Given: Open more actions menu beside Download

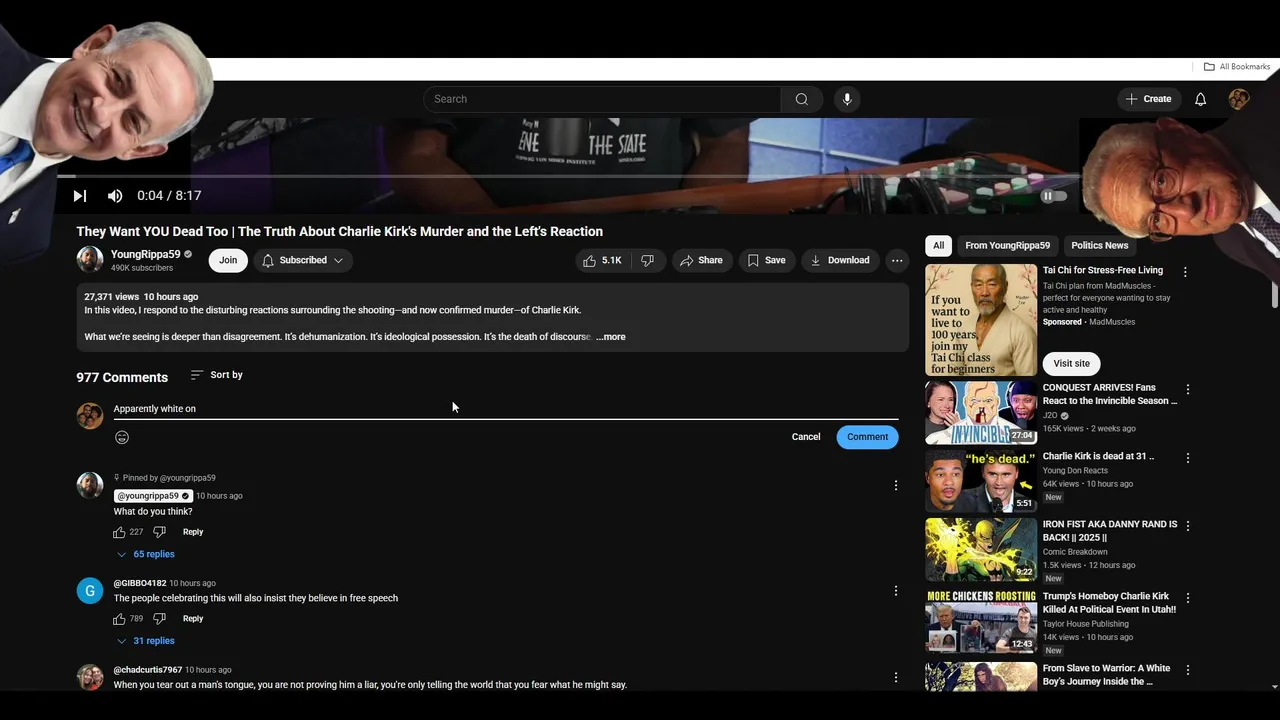Looking at the screenshot, I should pyautogui.click(x=897, y=260).
